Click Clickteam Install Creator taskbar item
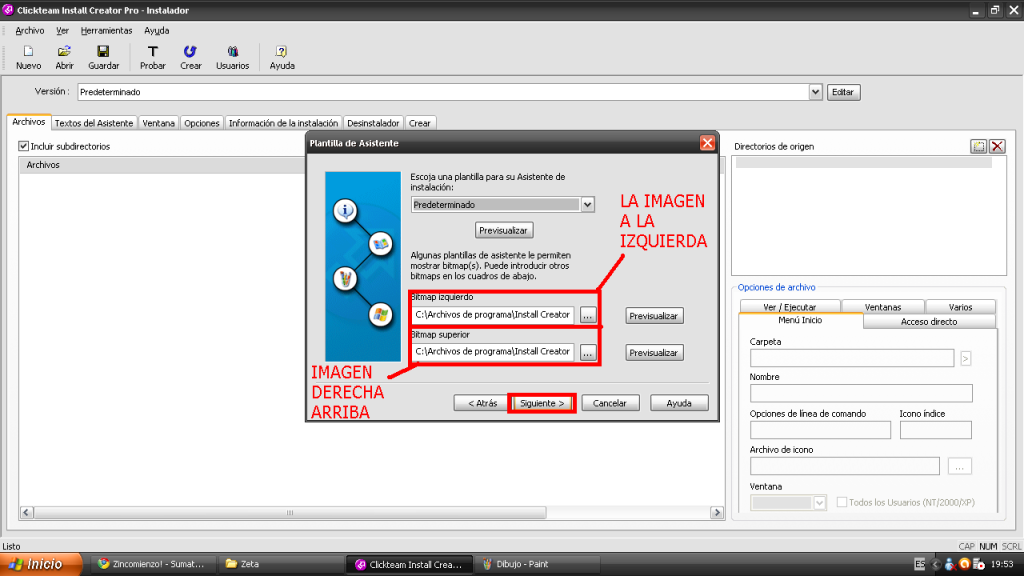Viewport: 1024px width, 576px height. tap(410, 564)
